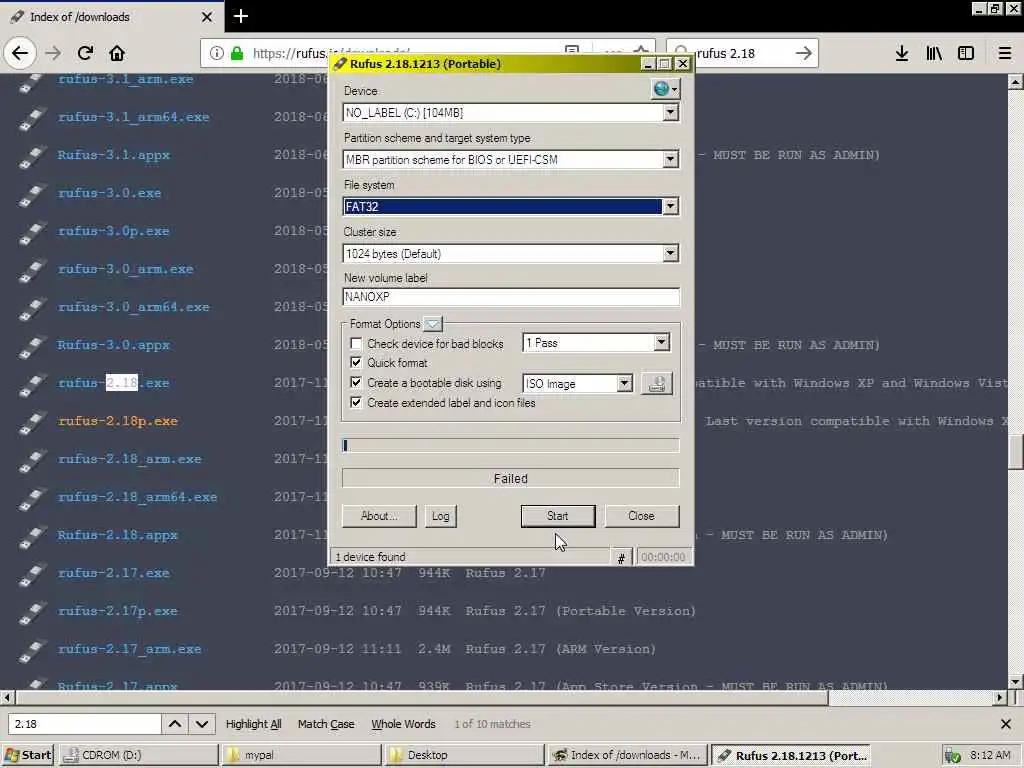Viewport: 1024px width, 768px height.
Task: Download the Rufus-3.1.appx link
Action: pos(114,155)
